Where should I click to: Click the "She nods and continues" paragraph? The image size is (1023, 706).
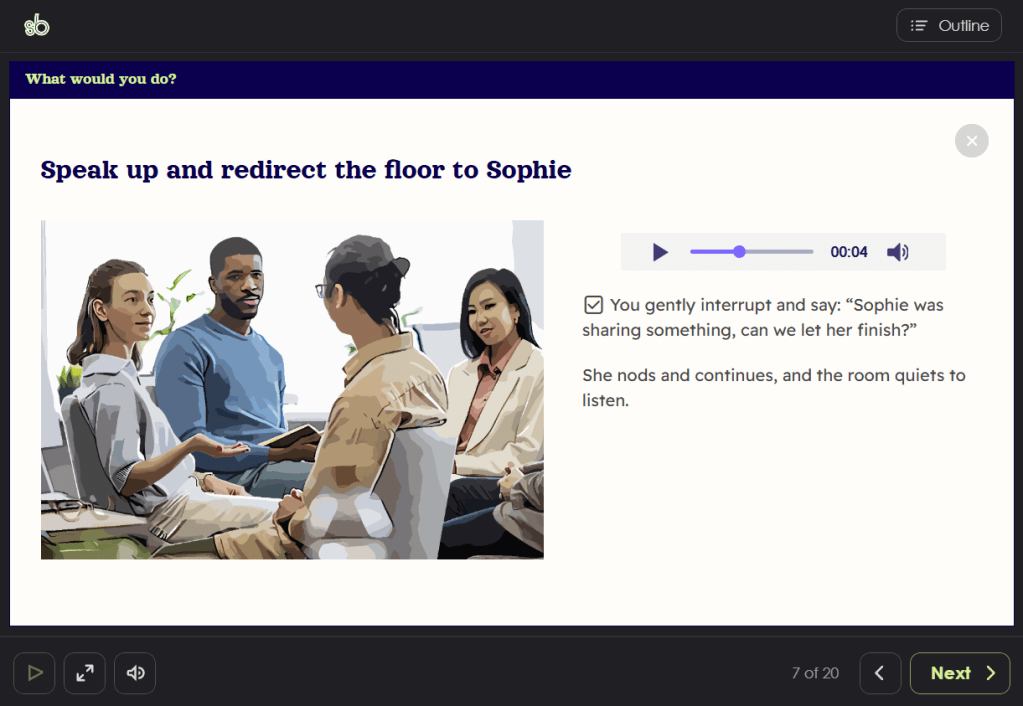773,388
